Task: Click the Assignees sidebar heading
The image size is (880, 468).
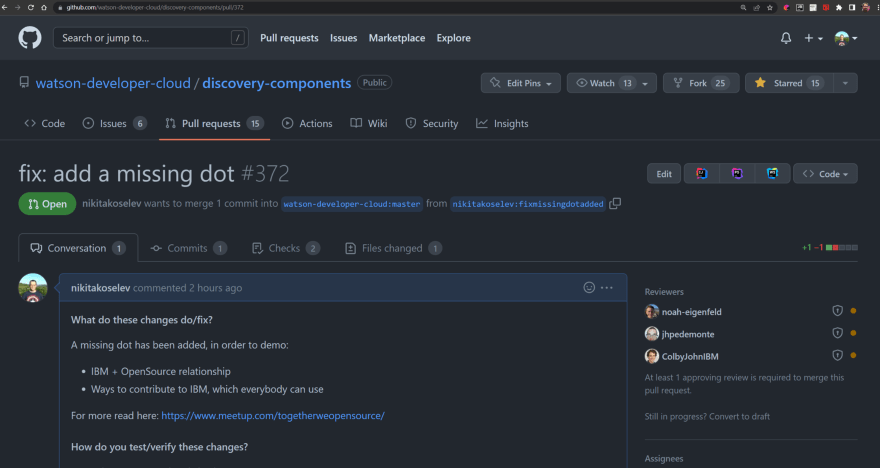Action: coord(664,458)
